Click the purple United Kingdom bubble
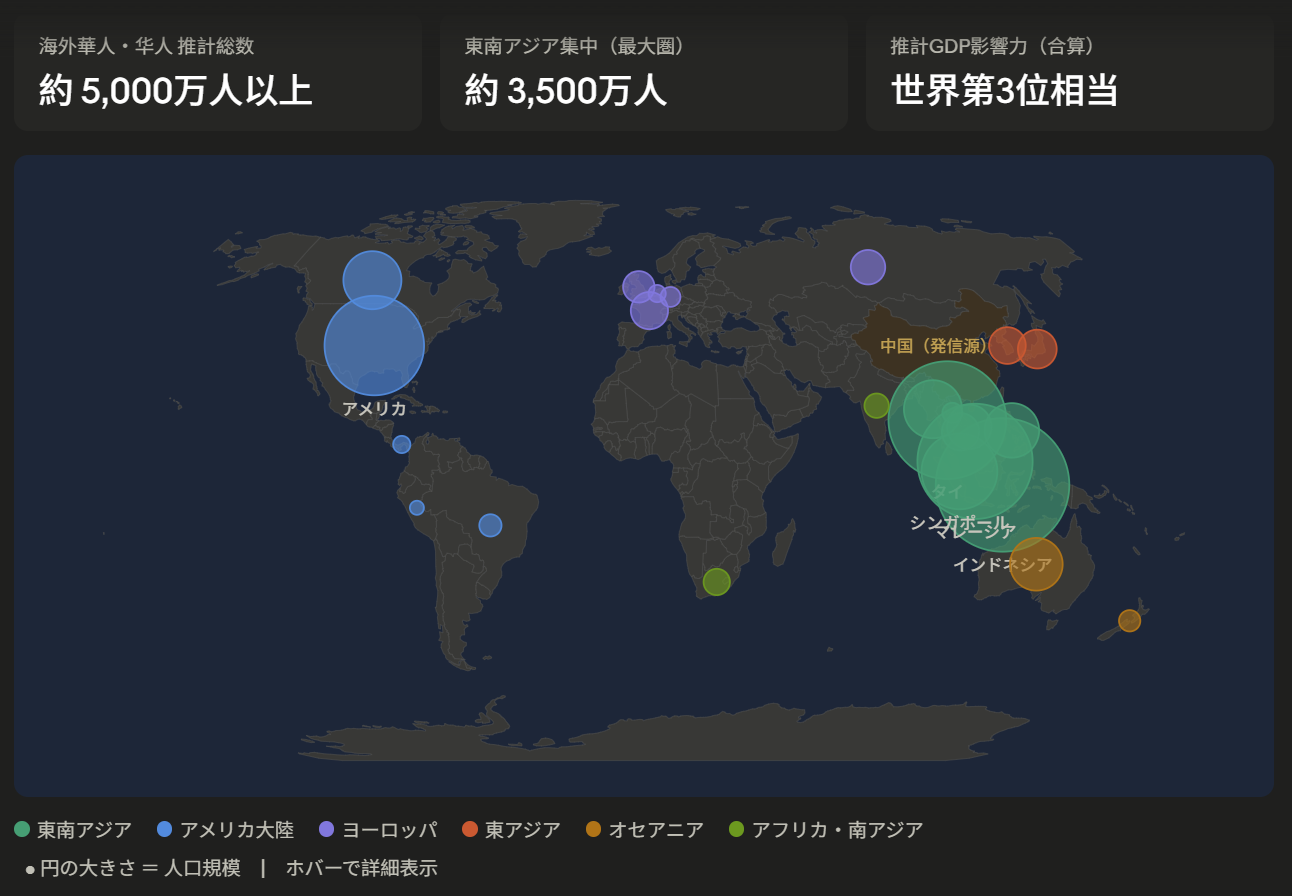This screenshot has width=1292, height=896. 638,287
